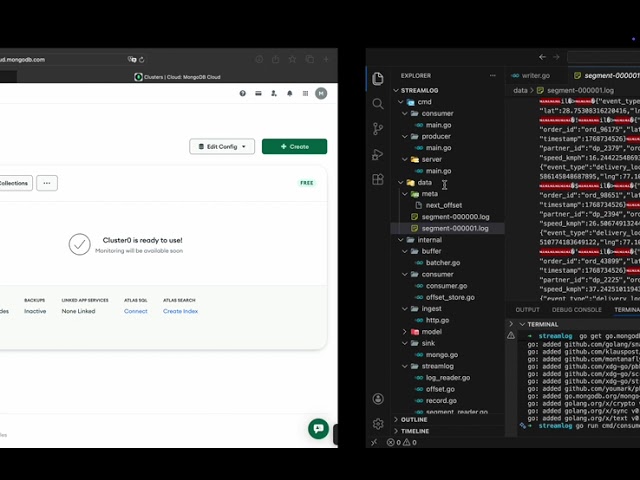Open consumer.go in the explorer
Screen dimensions: 640x480
[x=447, y=286]
